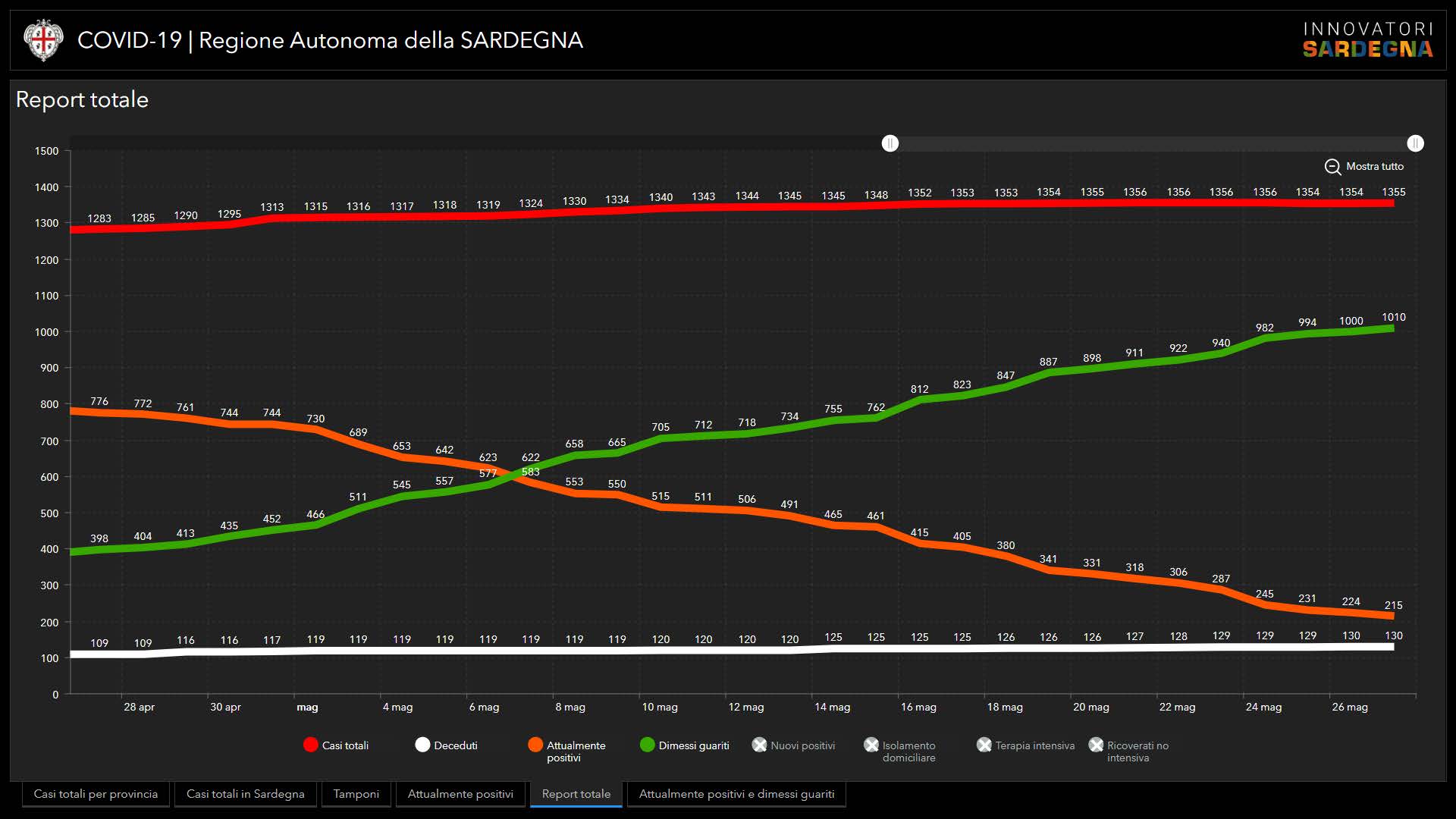The height and width of the screenshot is (819, 1456).
Task: Click the Sardegna region crest logo
Action: coord(42,40)
